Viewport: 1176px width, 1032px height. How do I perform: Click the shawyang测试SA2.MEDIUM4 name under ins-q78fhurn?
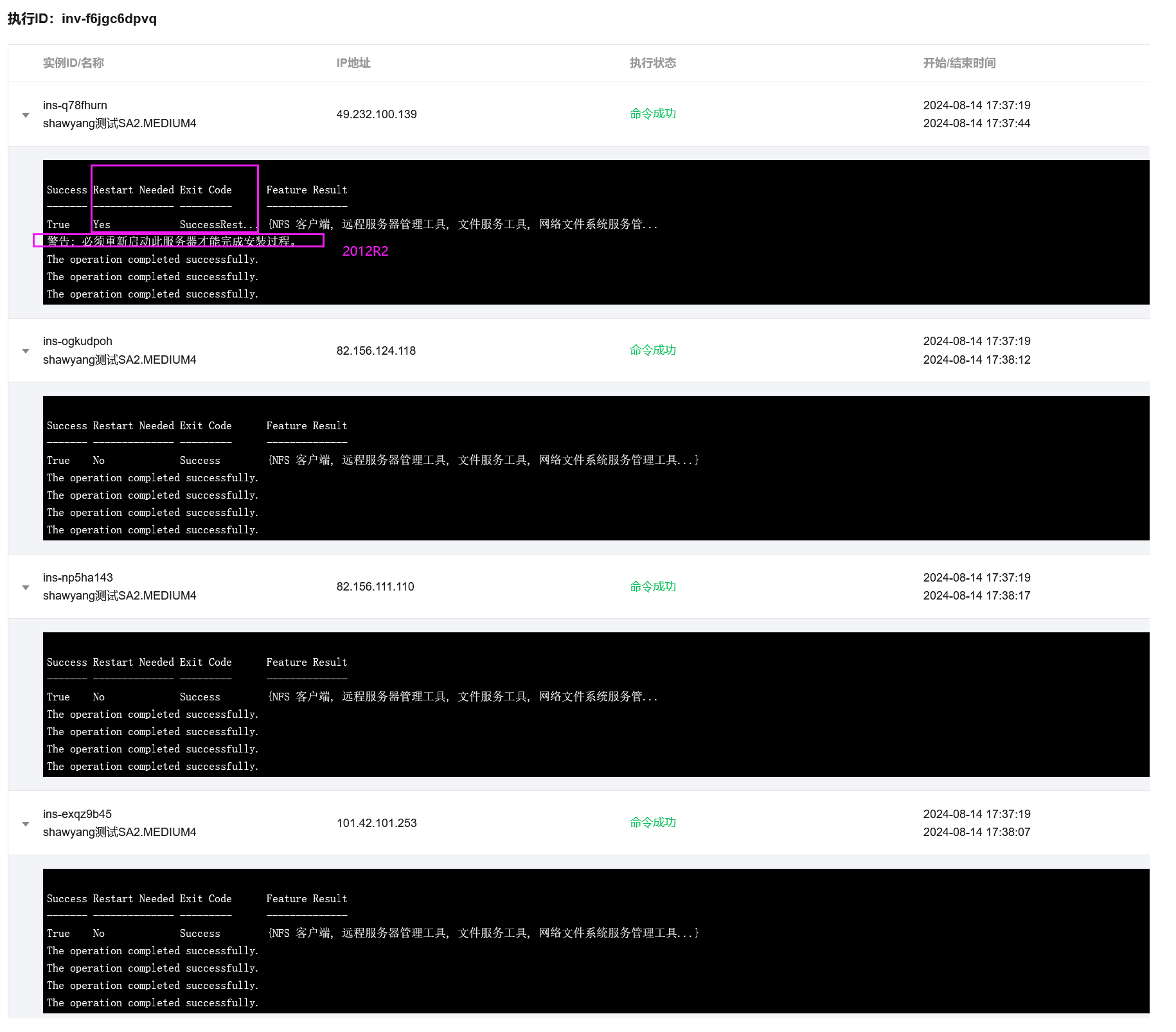point(120,123)
